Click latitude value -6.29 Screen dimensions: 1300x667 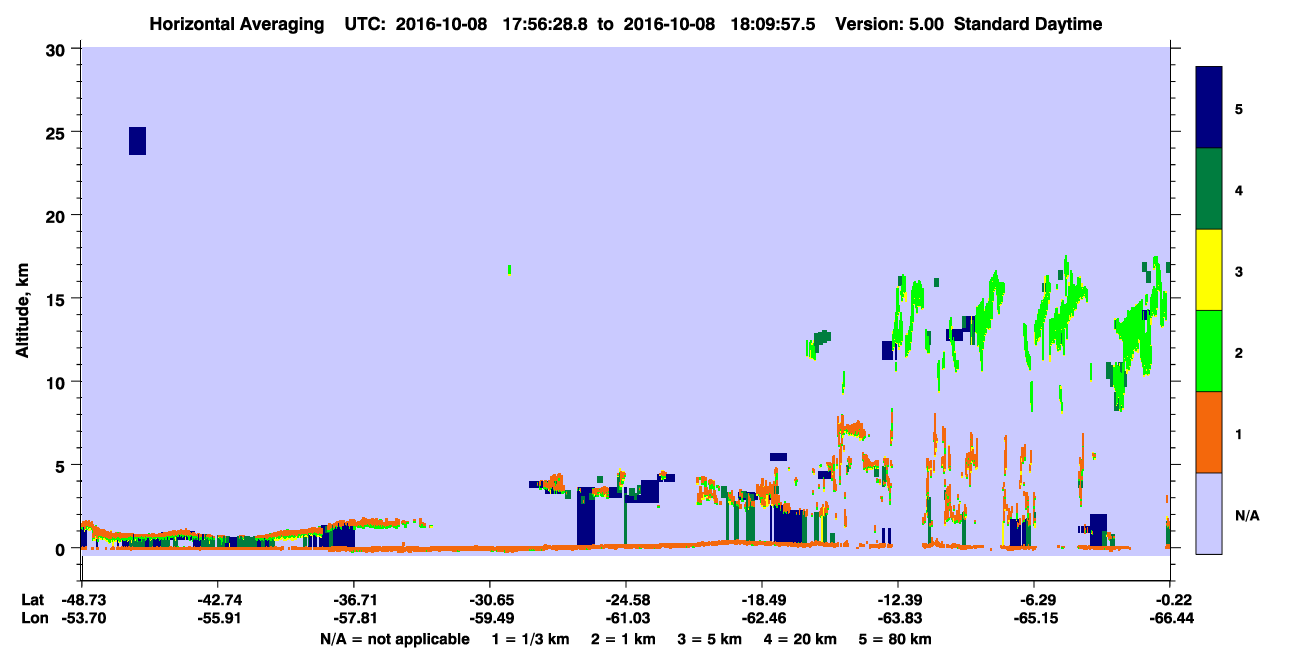pos(1035,600)
